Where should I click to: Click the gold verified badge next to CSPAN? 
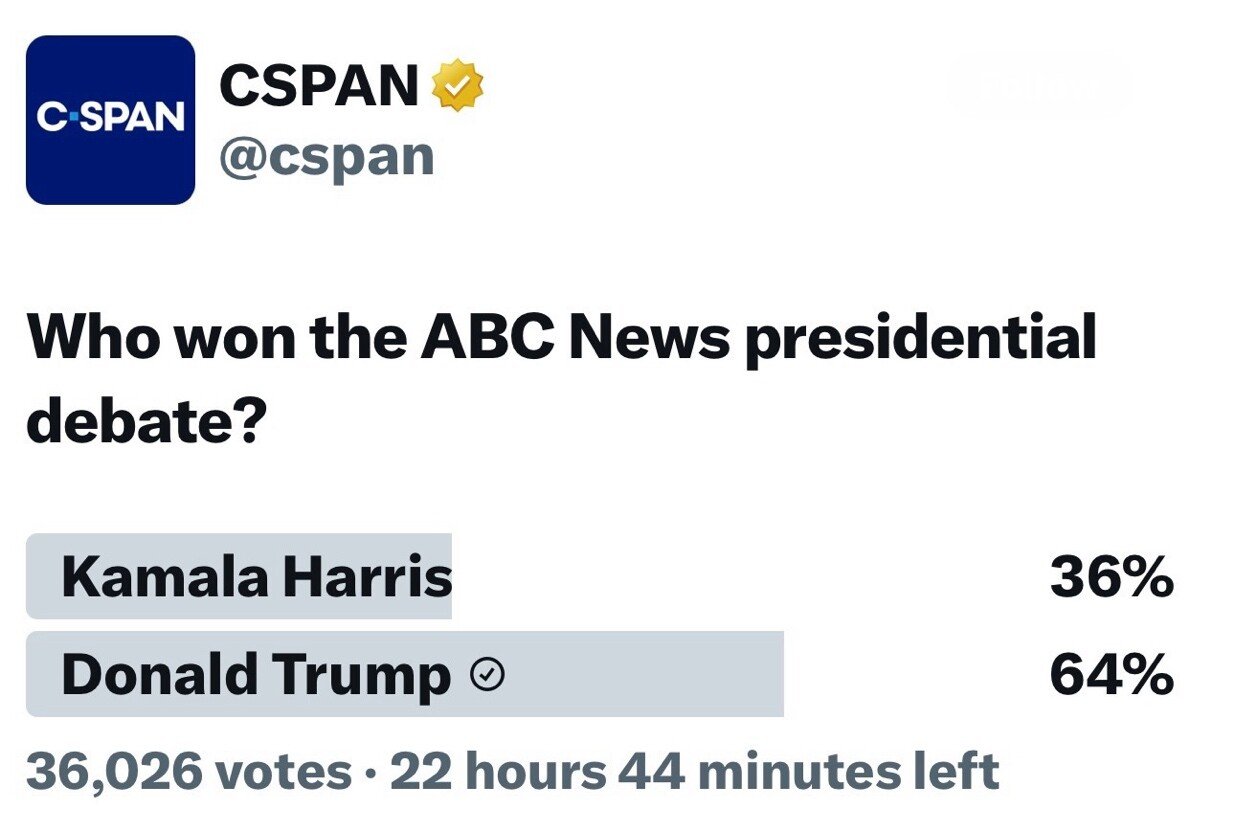[457, 86]
